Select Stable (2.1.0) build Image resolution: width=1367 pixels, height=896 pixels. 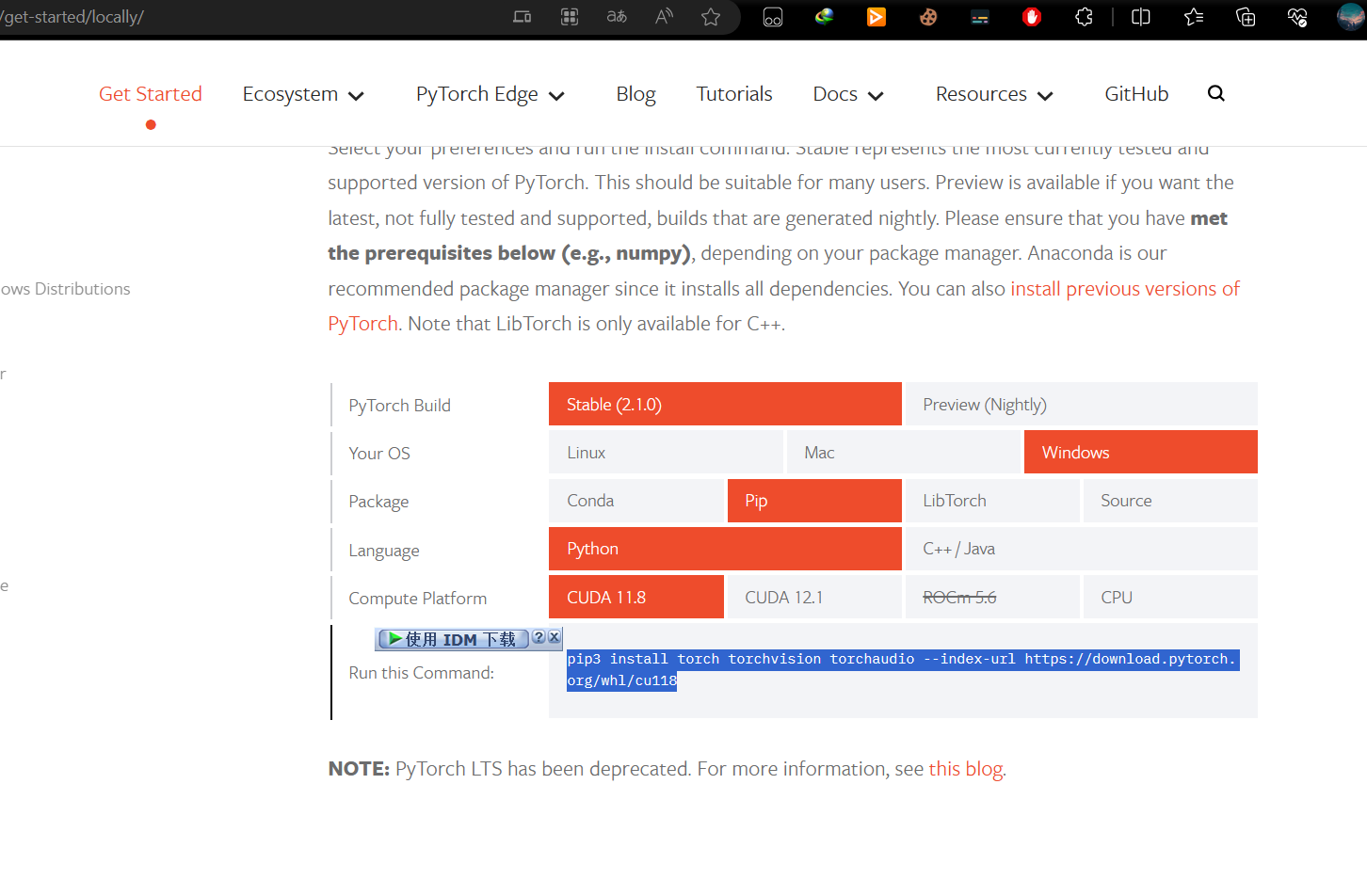tap(725, 404)
